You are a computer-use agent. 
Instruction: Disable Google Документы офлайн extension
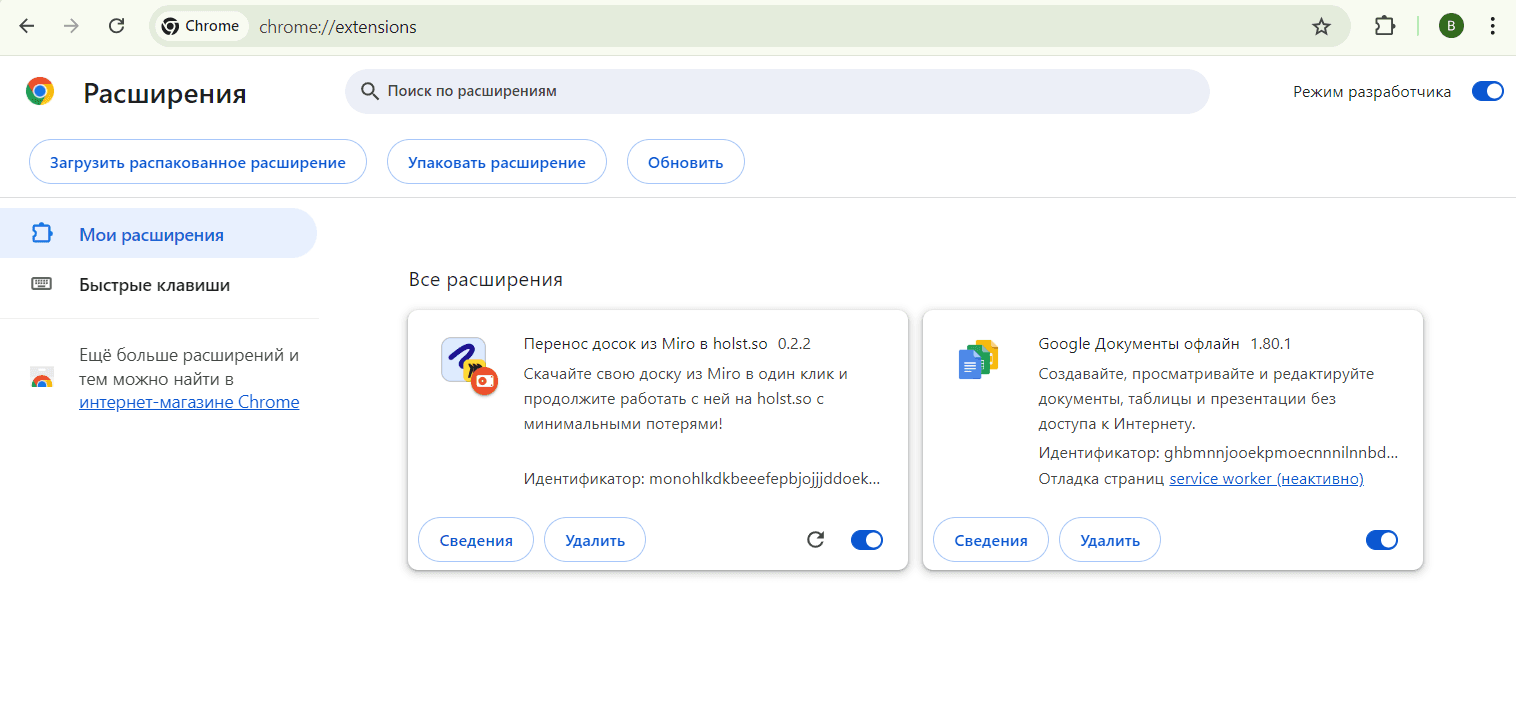[x=1381, y=540]
